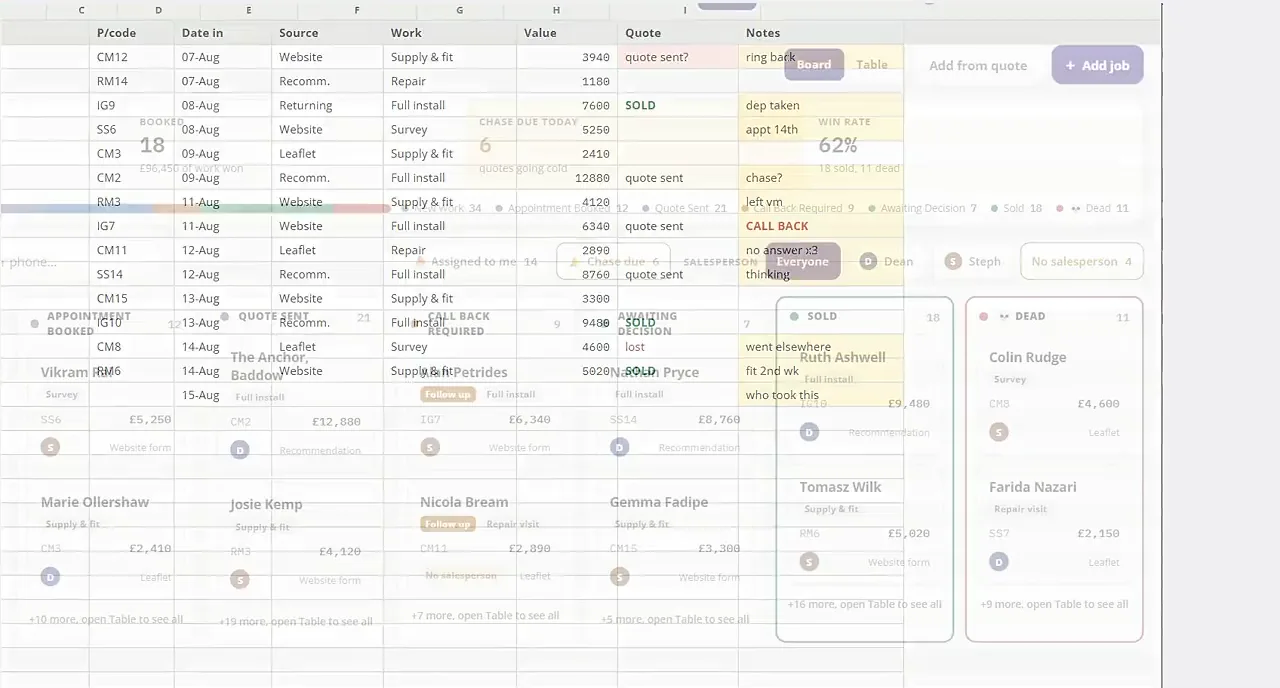Click avatar S on Josie Kemp card
Screen dimensions: 1280x688
pyautogui.click(x=239, y=579)
